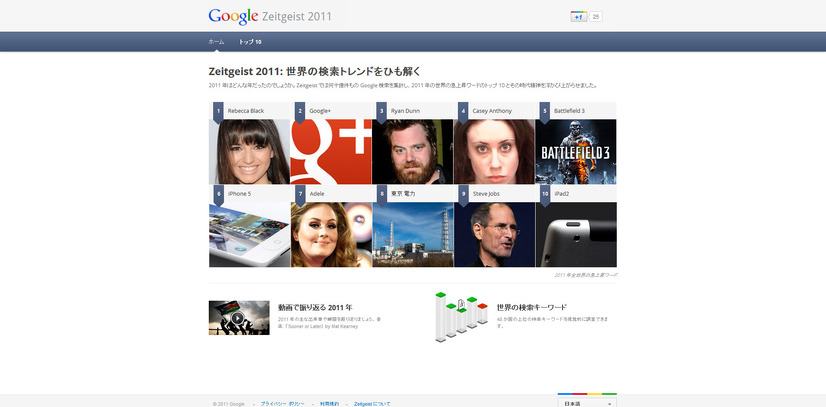This screenshot has height=407, width=826.
Task: Click the Casey Anthony label text
Action: click(492, 111)
